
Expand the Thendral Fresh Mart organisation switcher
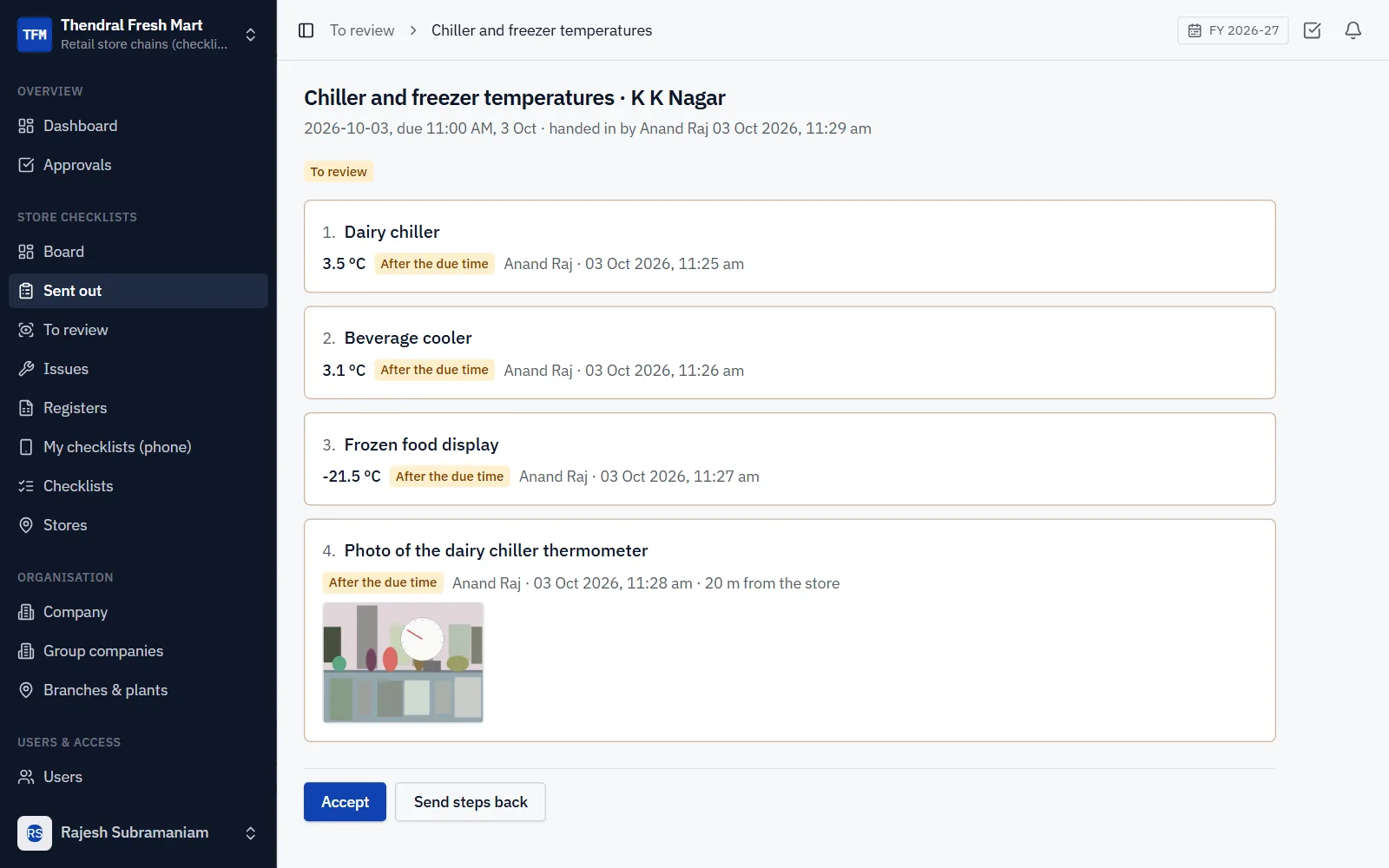(x=250, y=35)
